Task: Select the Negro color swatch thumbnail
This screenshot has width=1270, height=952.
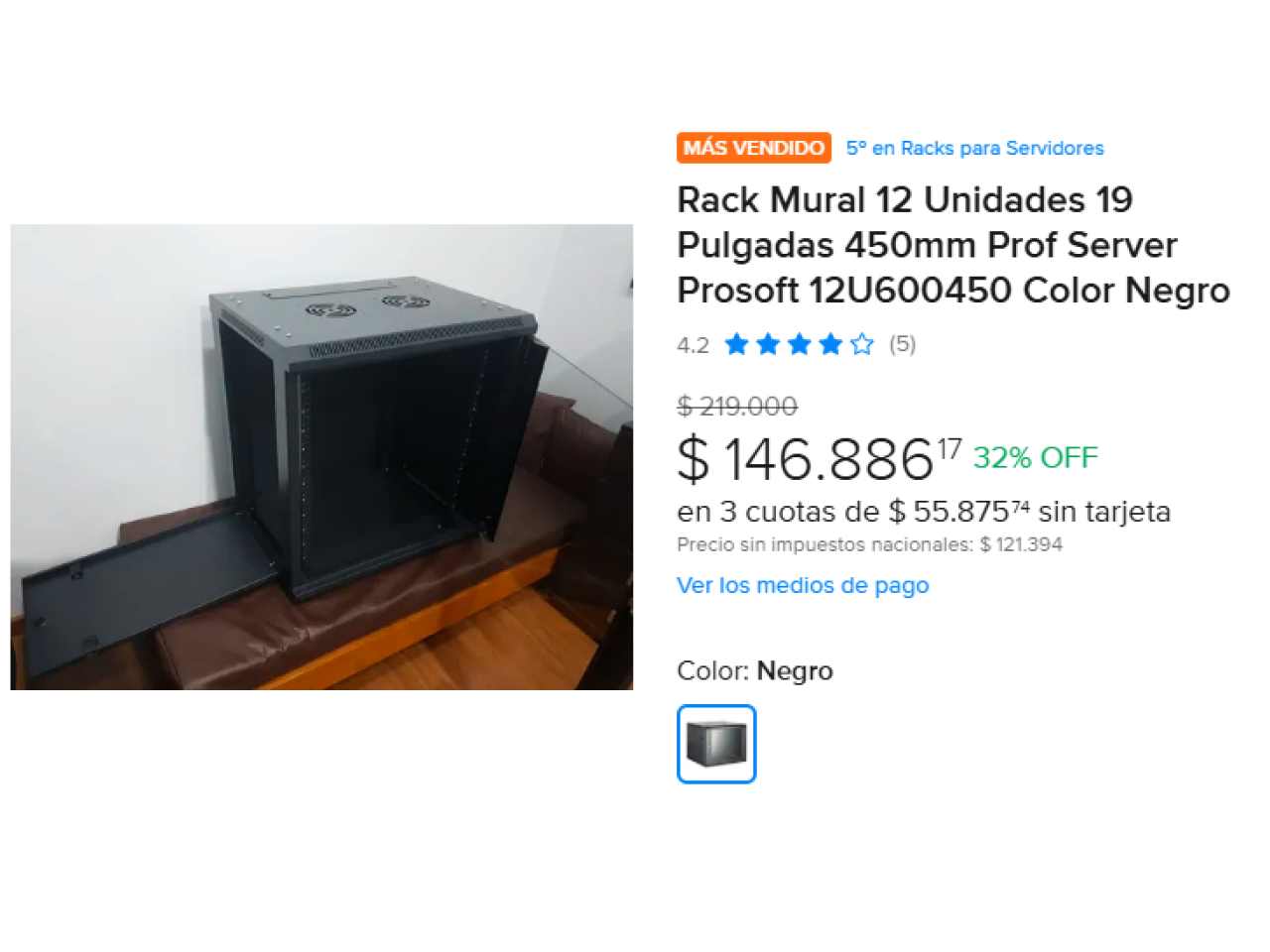Action: tap(716, 744)
